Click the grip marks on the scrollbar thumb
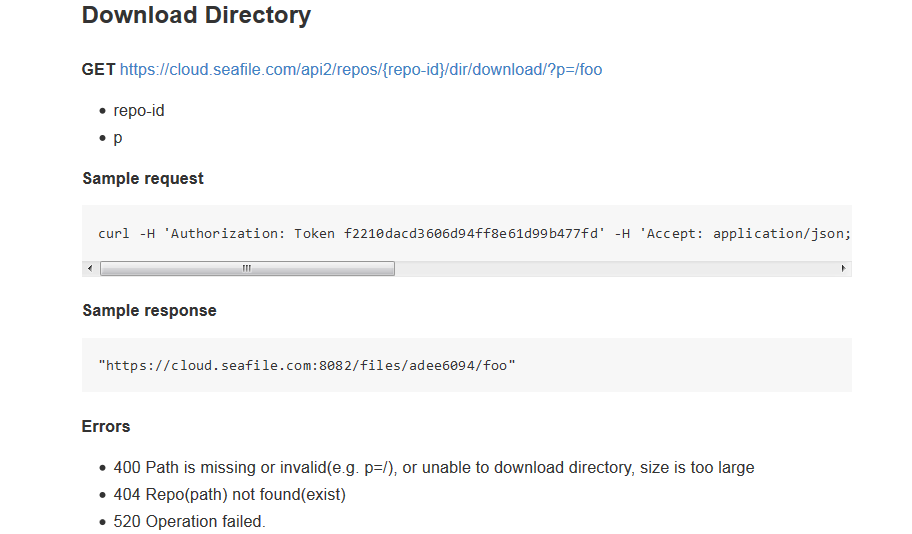The image size is (912, 534). (x=247, y=268)
